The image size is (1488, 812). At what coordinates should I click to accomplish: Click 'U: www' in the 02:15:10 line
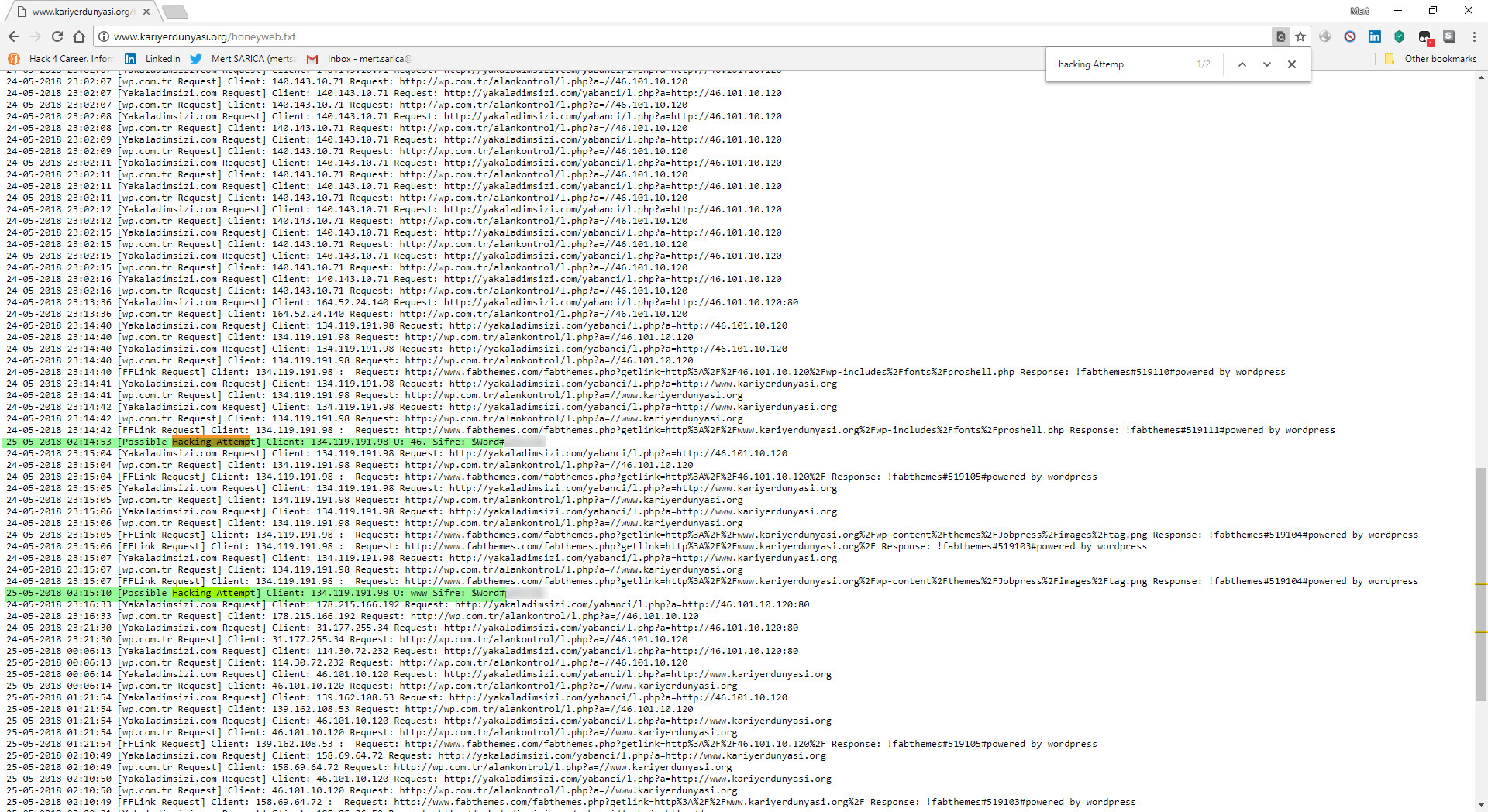410,593
